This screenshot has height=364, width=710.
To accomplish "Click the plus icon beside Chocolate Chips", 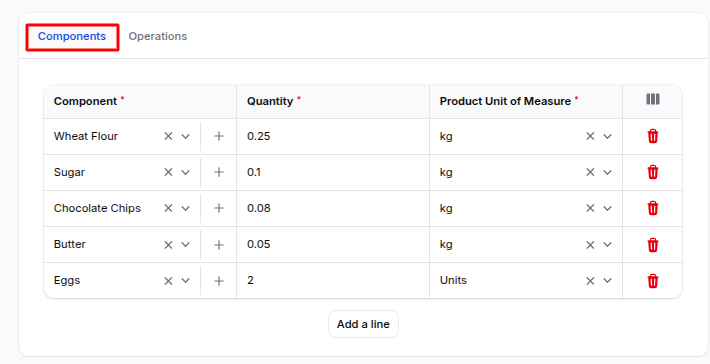I will (x=219, y=208).
